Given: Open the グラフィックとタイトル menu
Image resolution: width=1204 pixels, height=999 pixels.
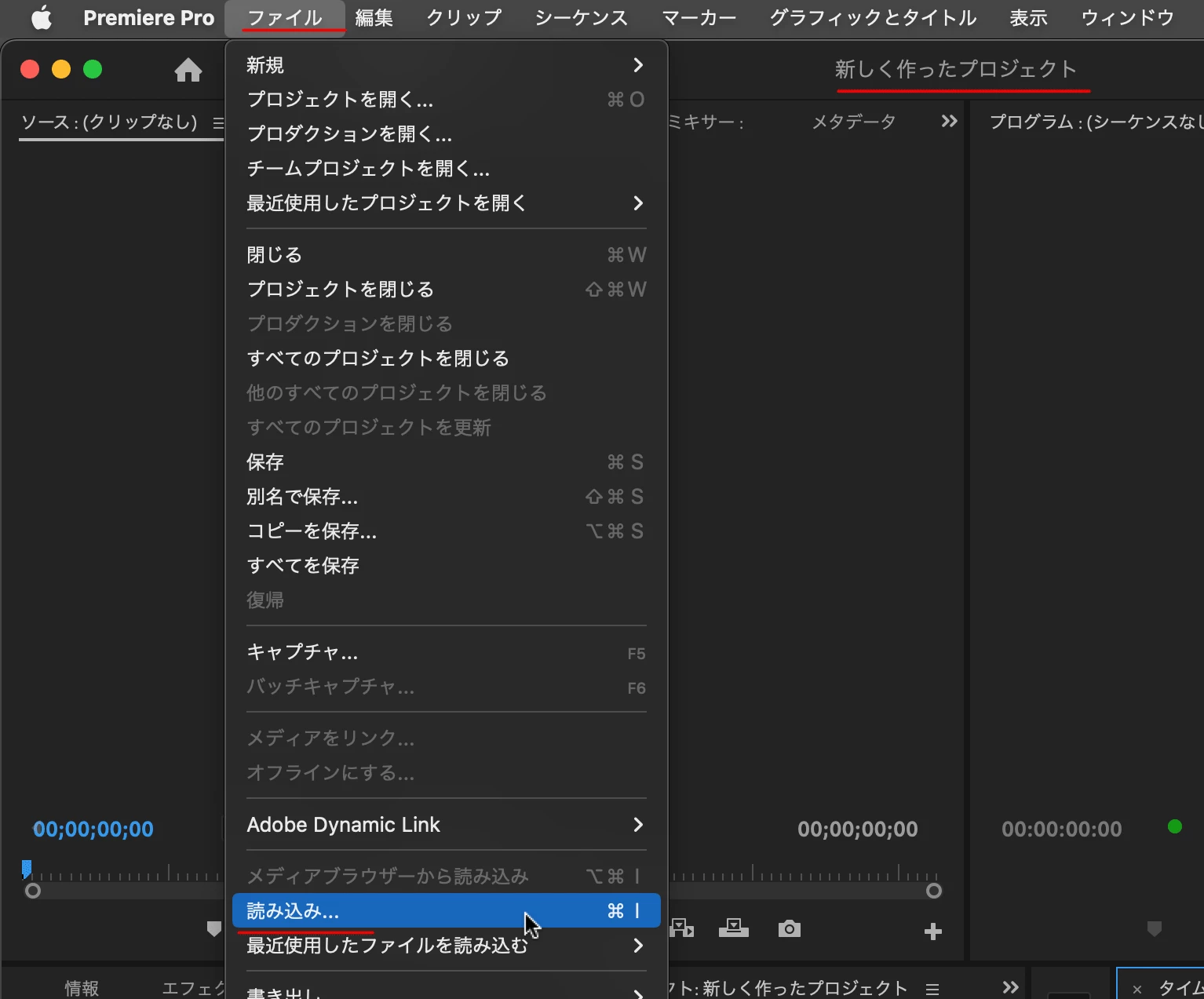Looking at the screenshot, I should click(x=873, y=17).
